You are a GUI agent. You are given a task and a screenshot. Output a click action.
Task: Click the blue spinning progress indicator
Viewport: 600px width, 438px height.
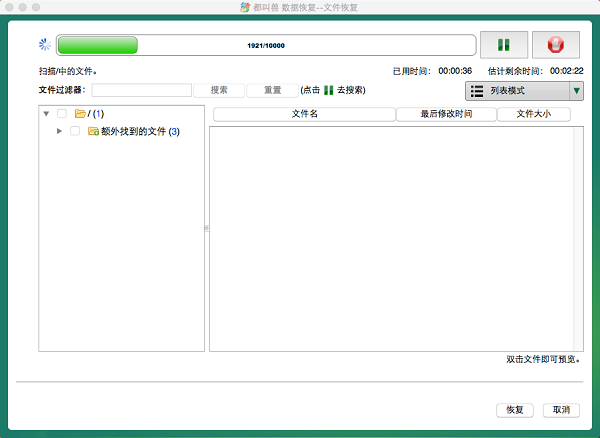(45, 44)
